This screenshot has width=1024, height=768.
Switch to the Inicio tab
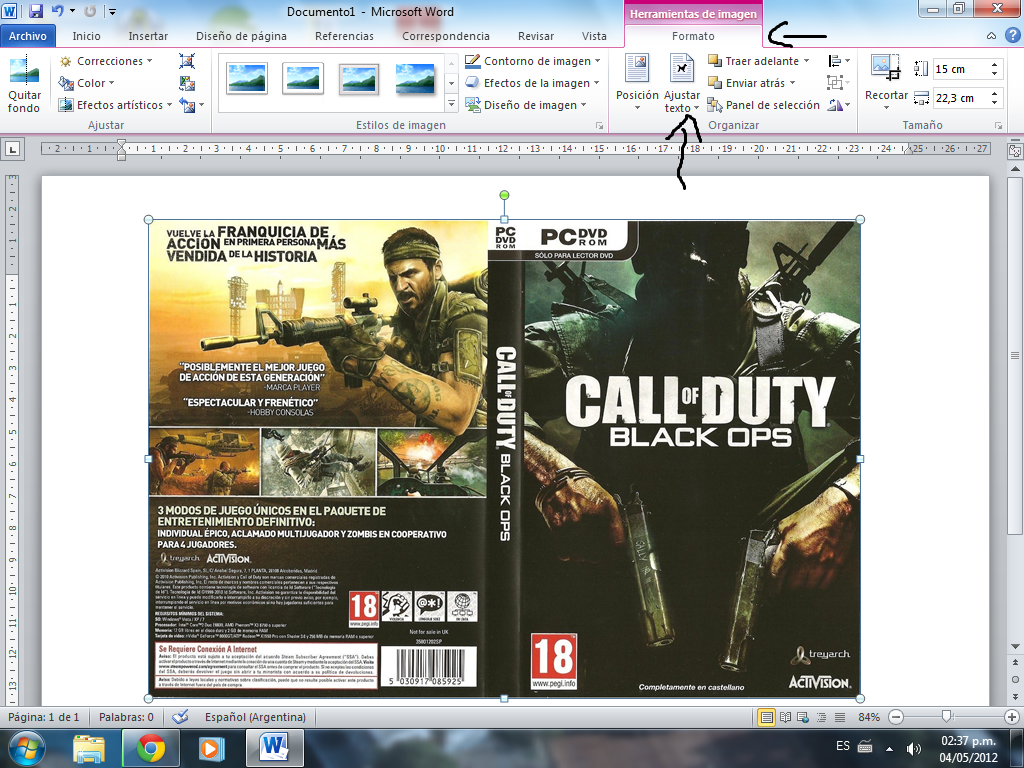point(86,36)
